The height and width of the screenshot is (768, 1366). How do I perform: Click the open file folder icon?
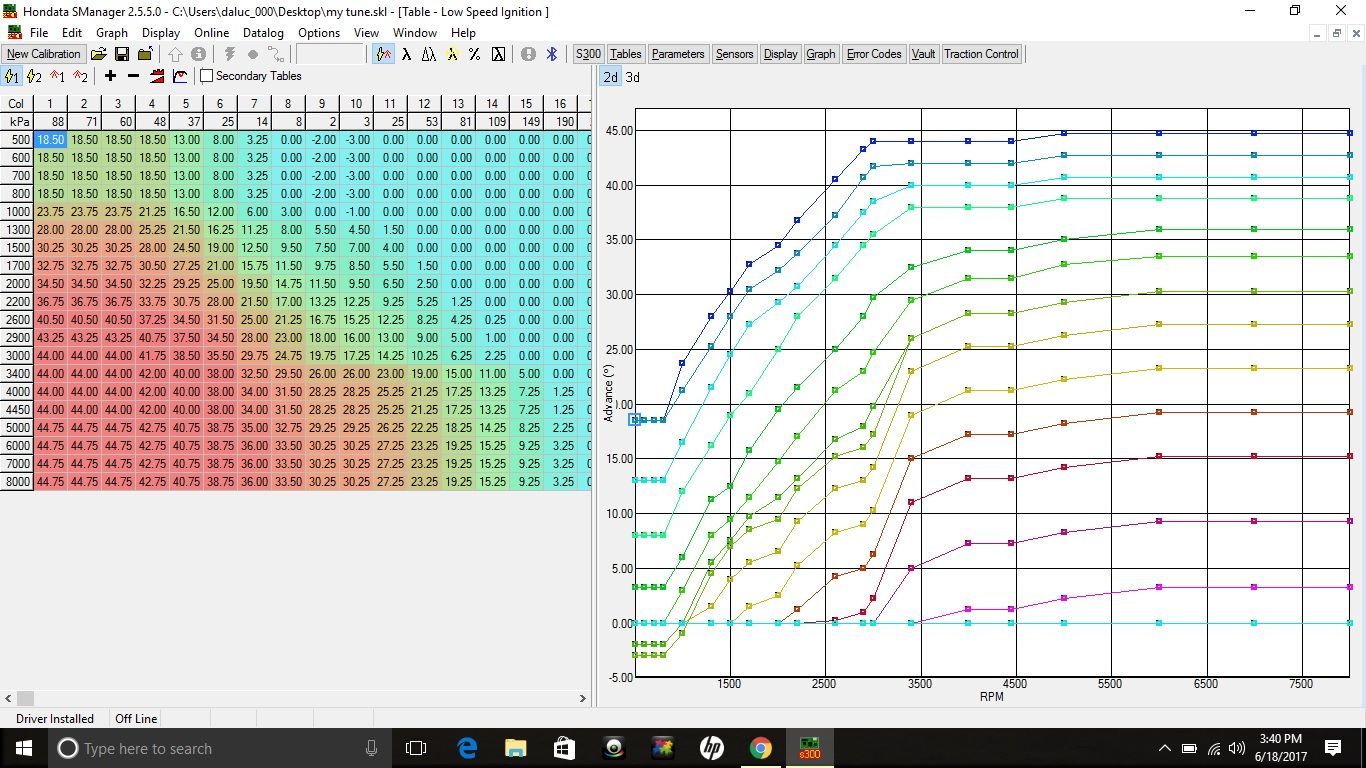click(x=99, y=54)
